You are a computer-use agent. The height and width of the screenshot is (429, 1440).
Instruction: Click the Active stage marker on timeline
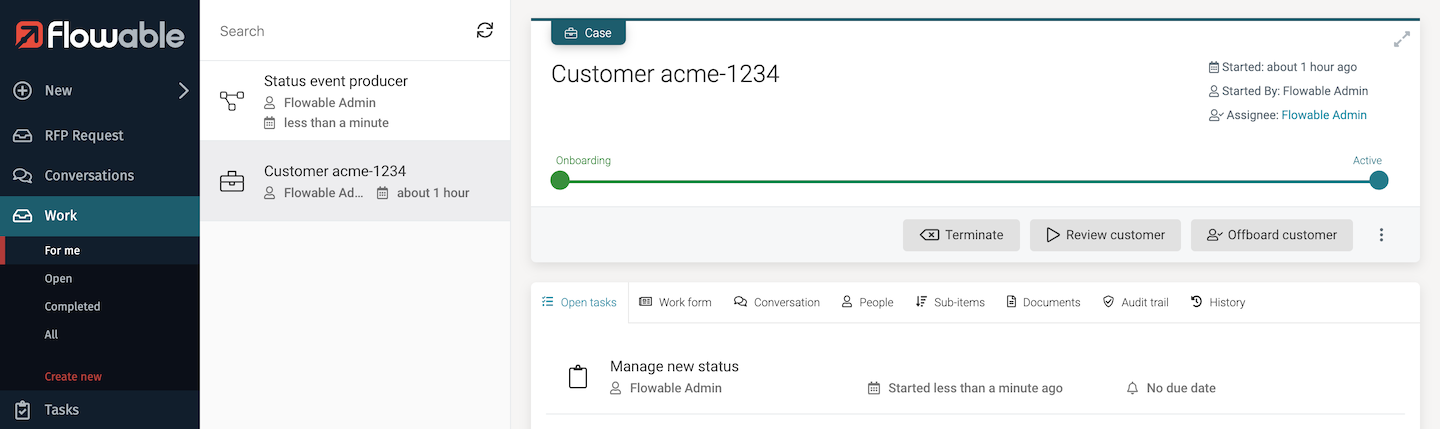click(x=1378, y=180)
